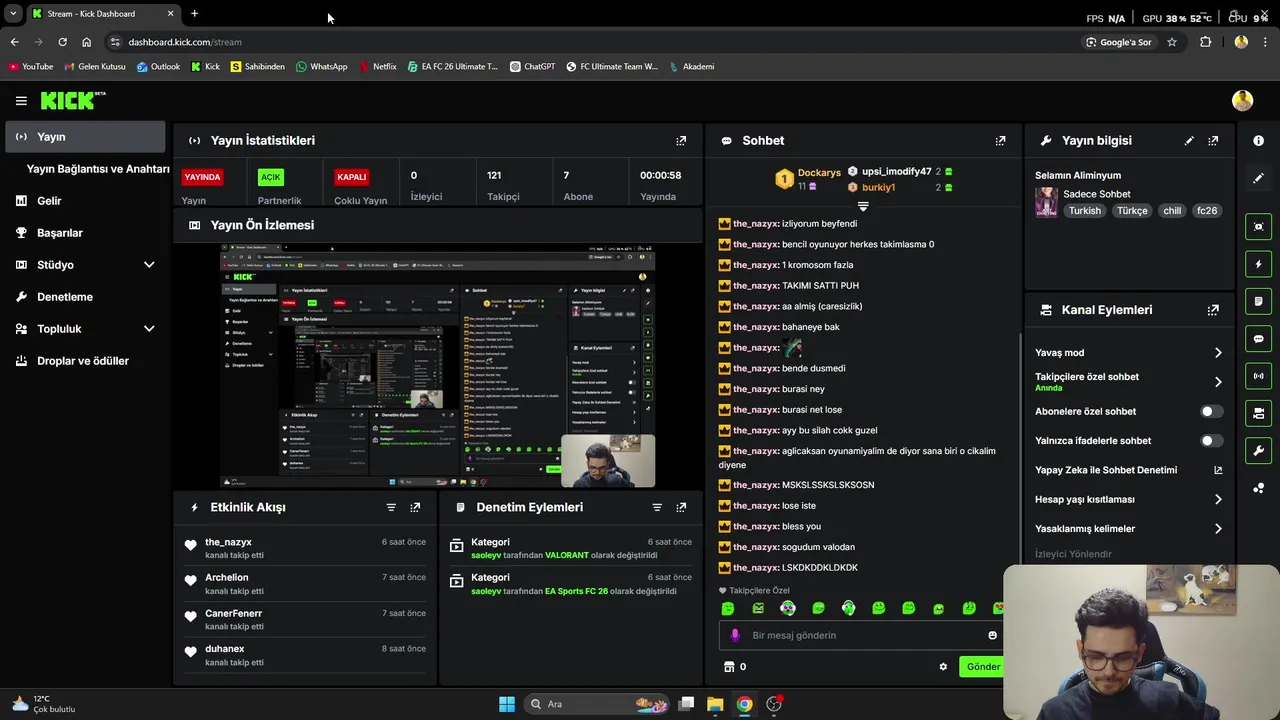Viewport: 1280px width, 720px height.
Task: Toggle the chat bubble icon in right sidebar
Action: click(1258, 339)
